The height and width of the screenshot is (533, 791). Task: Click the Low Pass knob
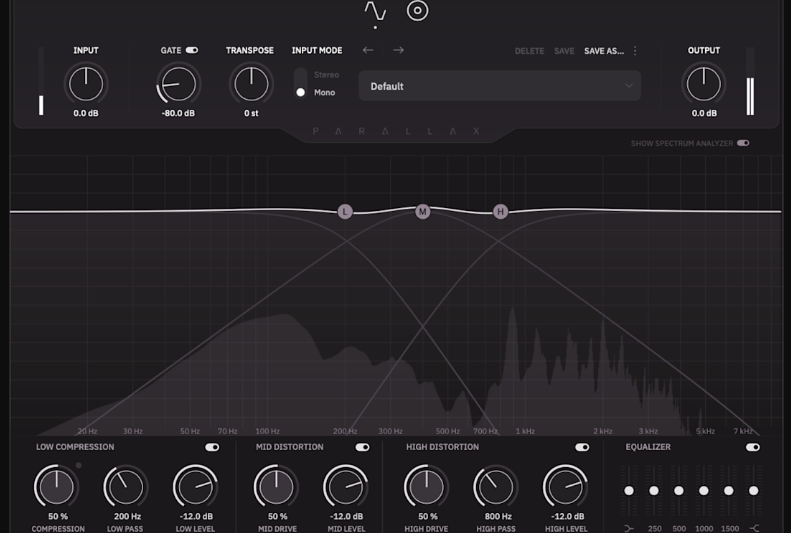(126, 487)
